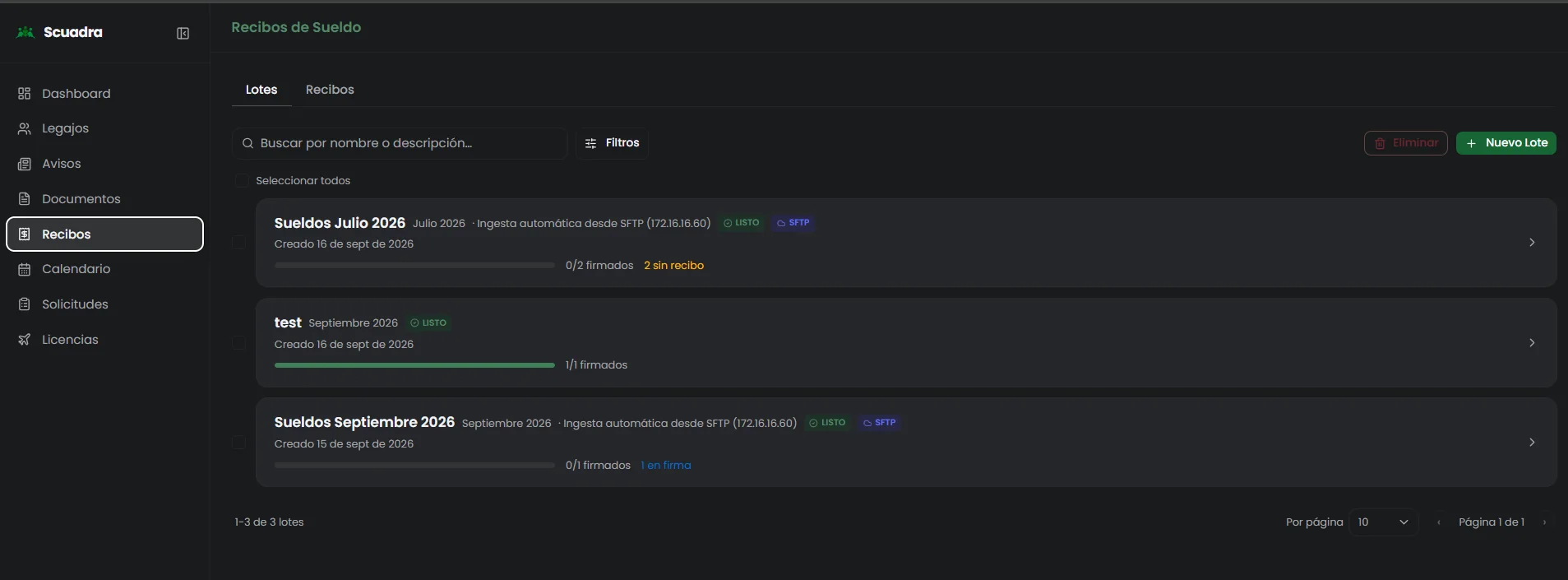Select the Sueldos Julio 2026 batch checkbox

pyautogui.click(x=238, y=242)
